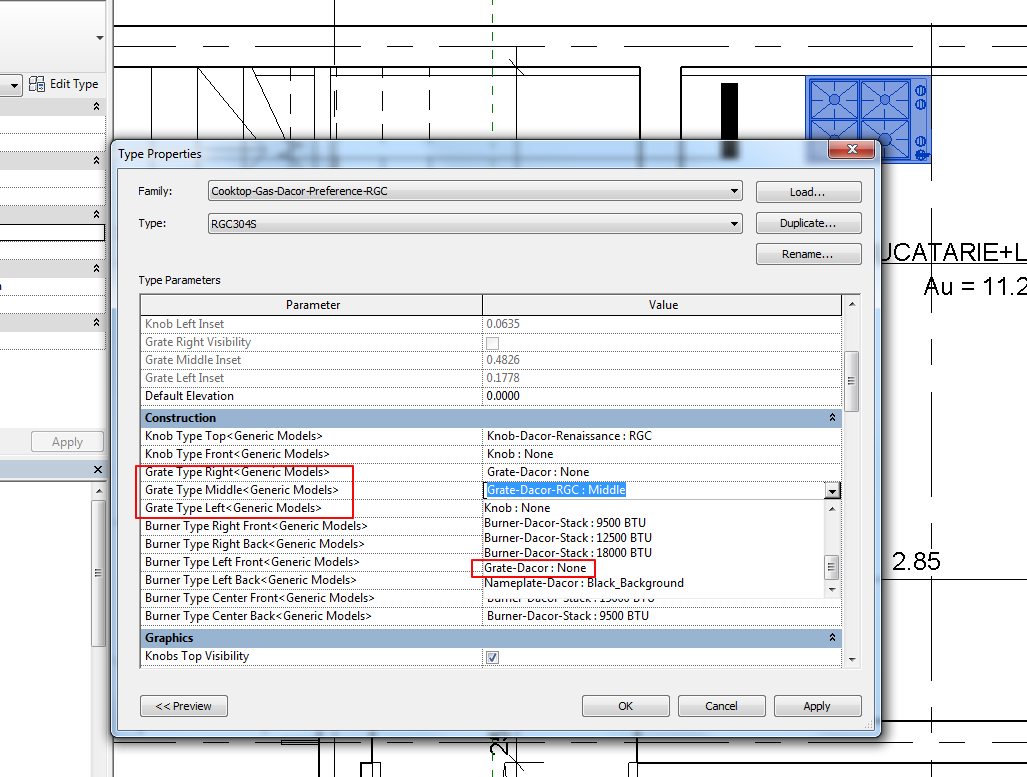Click the dropdown list scrollbar thumb
Viewport: 1027px width, 777px height.
click(x=831, y=567)
